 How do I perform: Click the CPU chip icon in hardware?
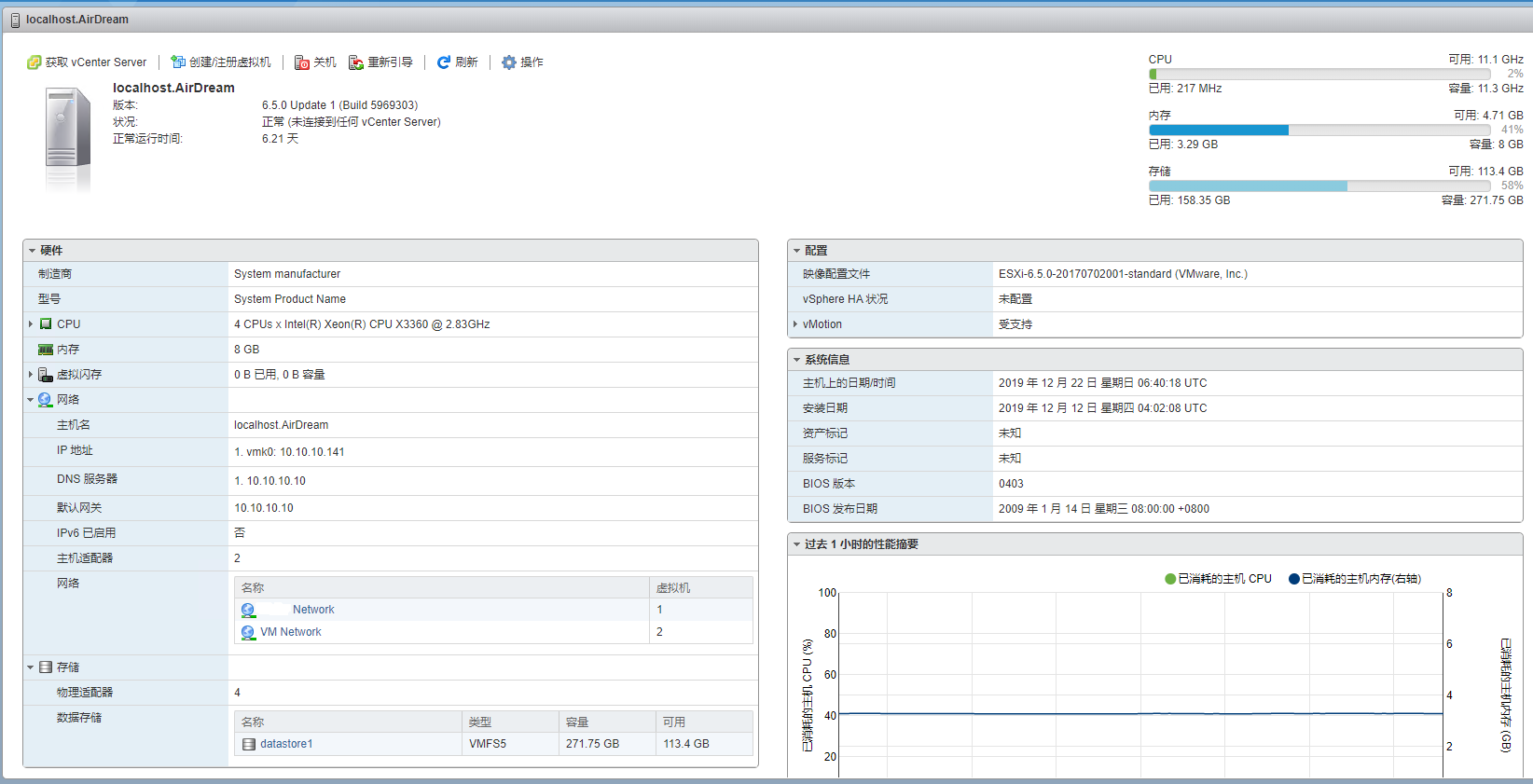pyautogui.click(x=46, y=324)
